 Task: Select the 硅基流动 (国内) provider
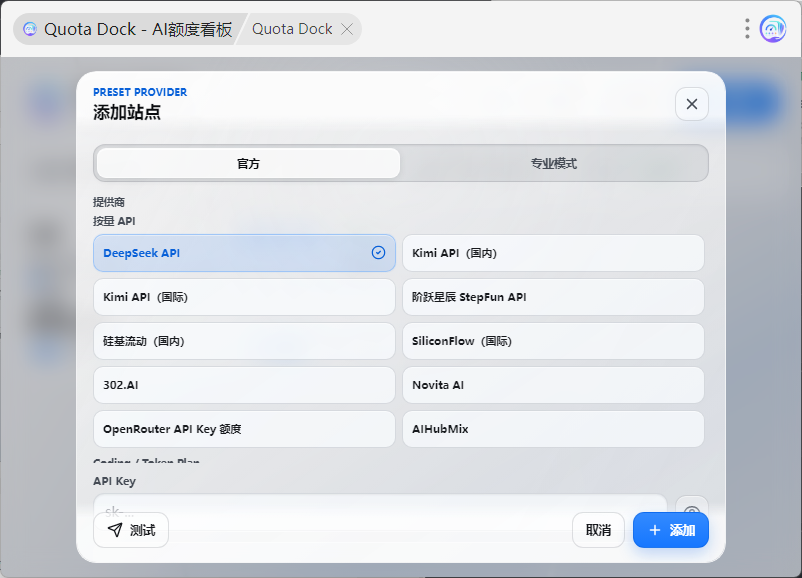pyautogui.click(x=244, y=341)
